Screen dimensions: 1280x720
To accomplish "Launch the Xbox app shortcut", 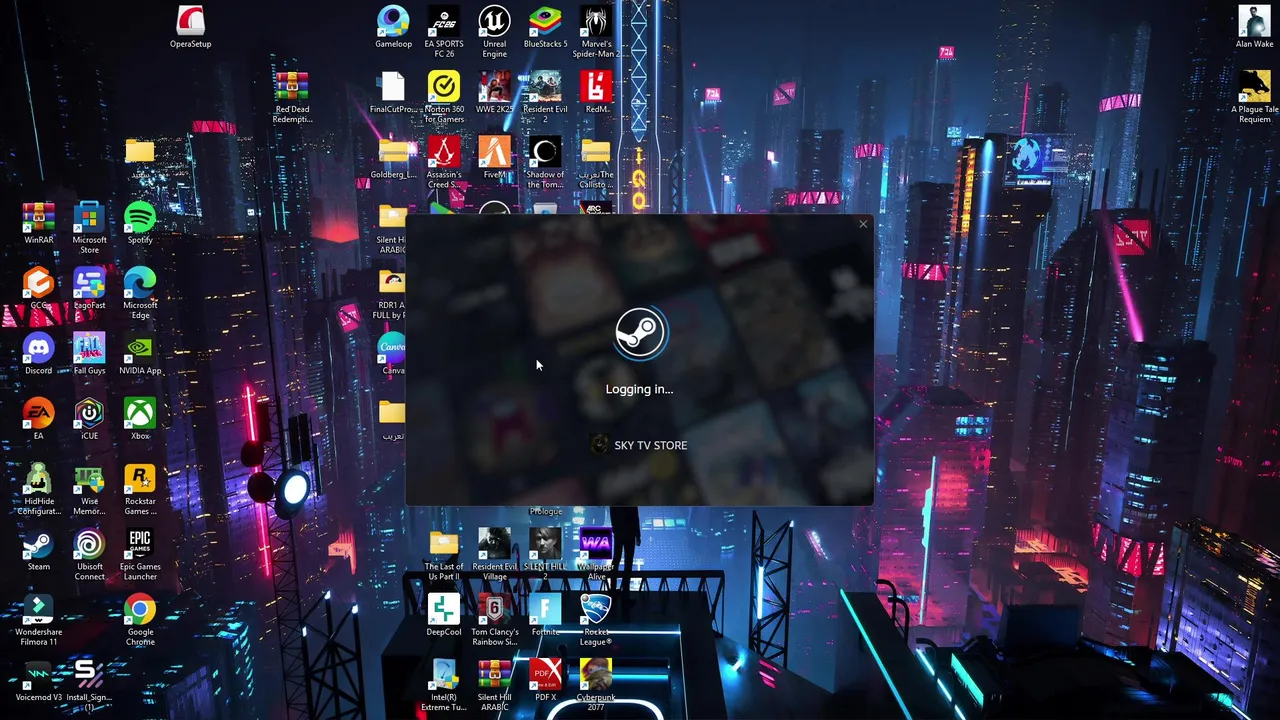I will coord(140,418).
